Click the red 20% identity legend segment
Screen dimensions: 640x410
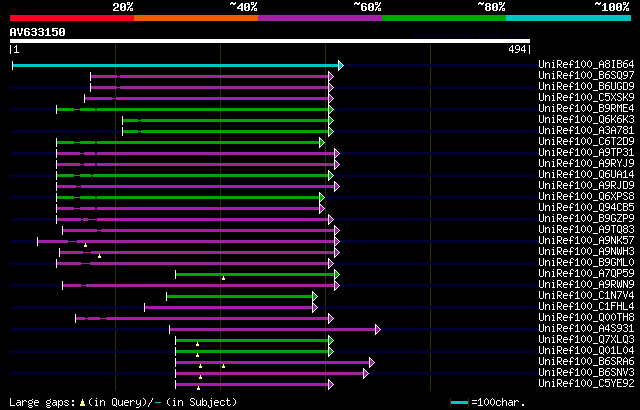72,18
